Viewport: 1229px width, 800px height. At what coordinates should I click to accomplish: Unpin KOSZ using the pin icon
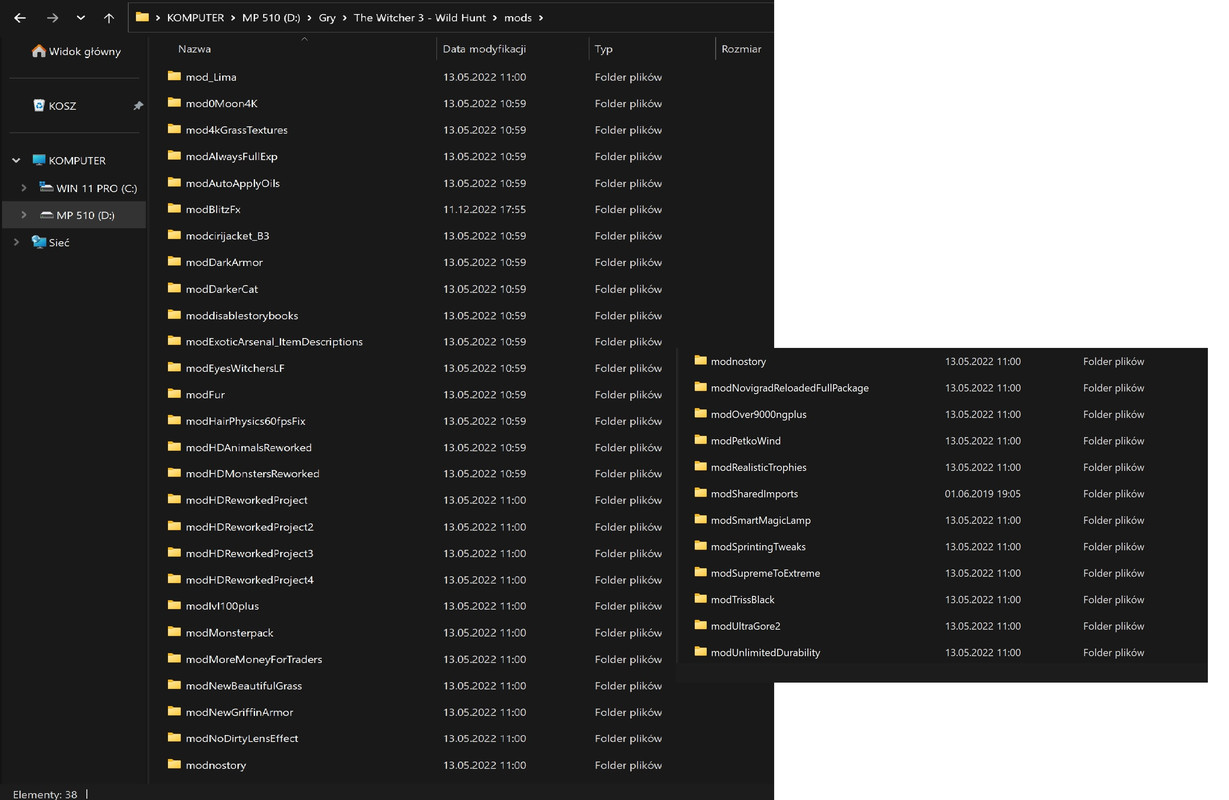click(x=138, y=105)
